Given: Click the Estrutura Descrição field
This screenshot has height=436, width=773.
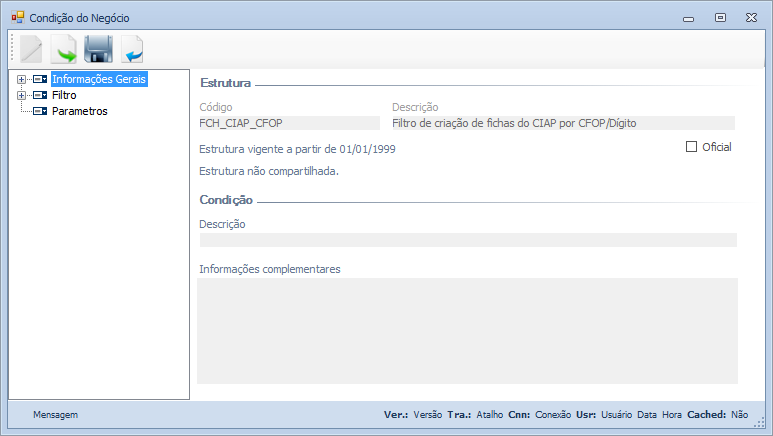Looking at the screenshot, I should pos(563,123).
